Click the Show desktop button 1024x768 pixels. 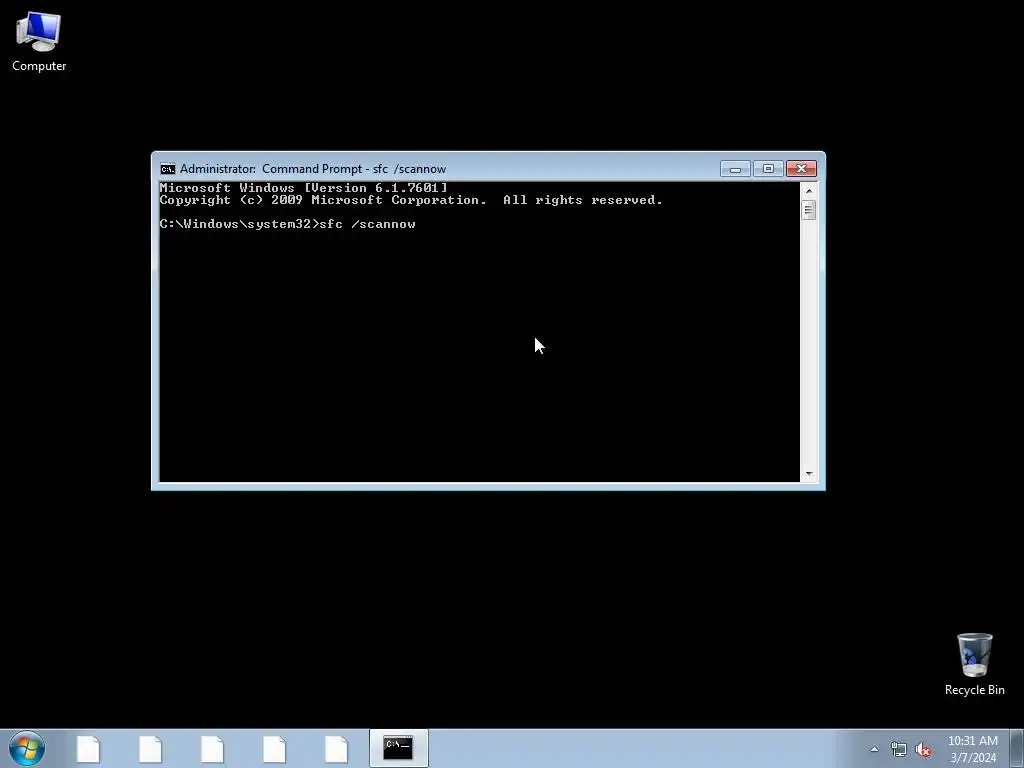(1017, 748)
